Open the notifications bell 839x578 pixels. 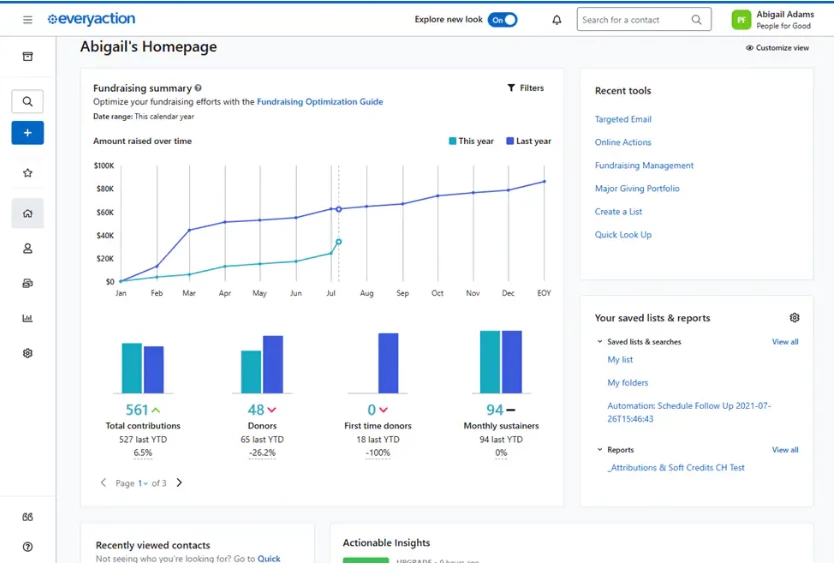pyautogui.click(x=556, y=20)
